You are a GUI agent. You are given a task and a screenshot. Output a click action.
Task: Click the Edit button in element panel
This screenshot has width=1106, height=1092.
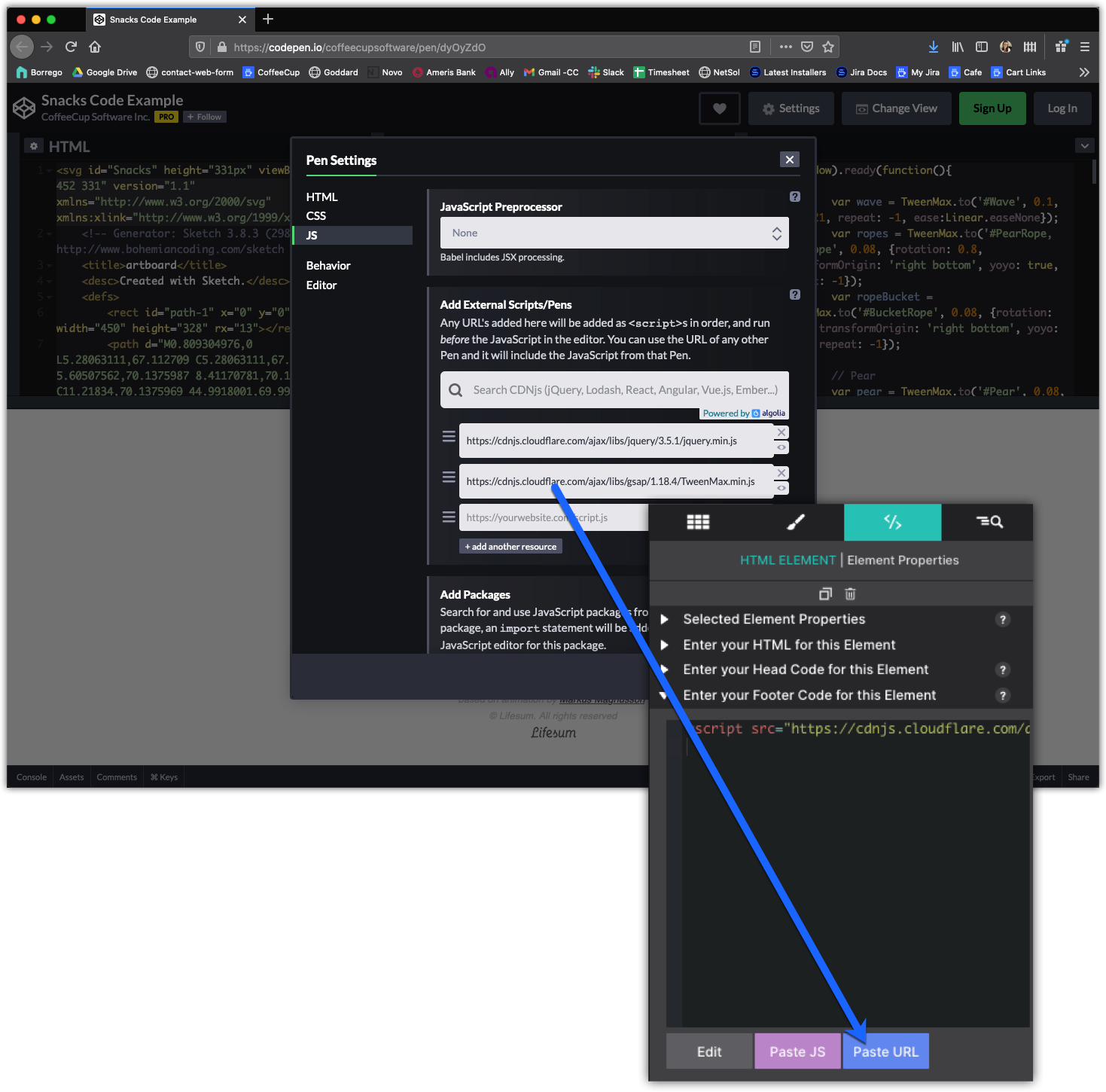709,1051
